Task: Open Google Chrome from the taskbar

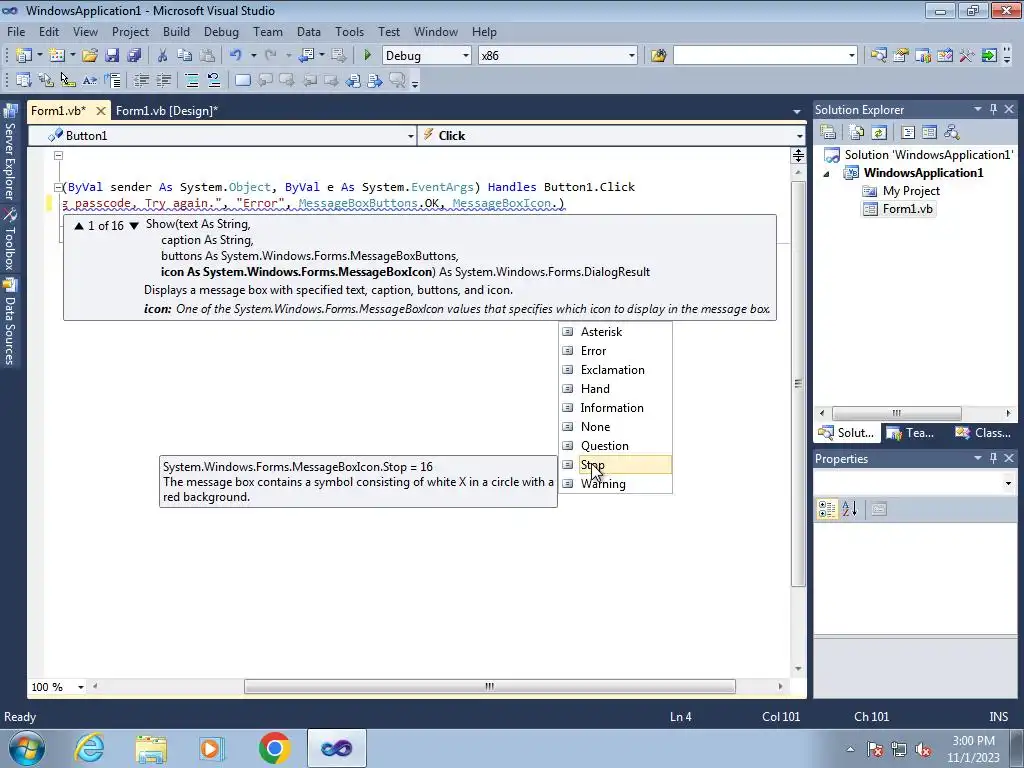Action: [x=274, y=748]
